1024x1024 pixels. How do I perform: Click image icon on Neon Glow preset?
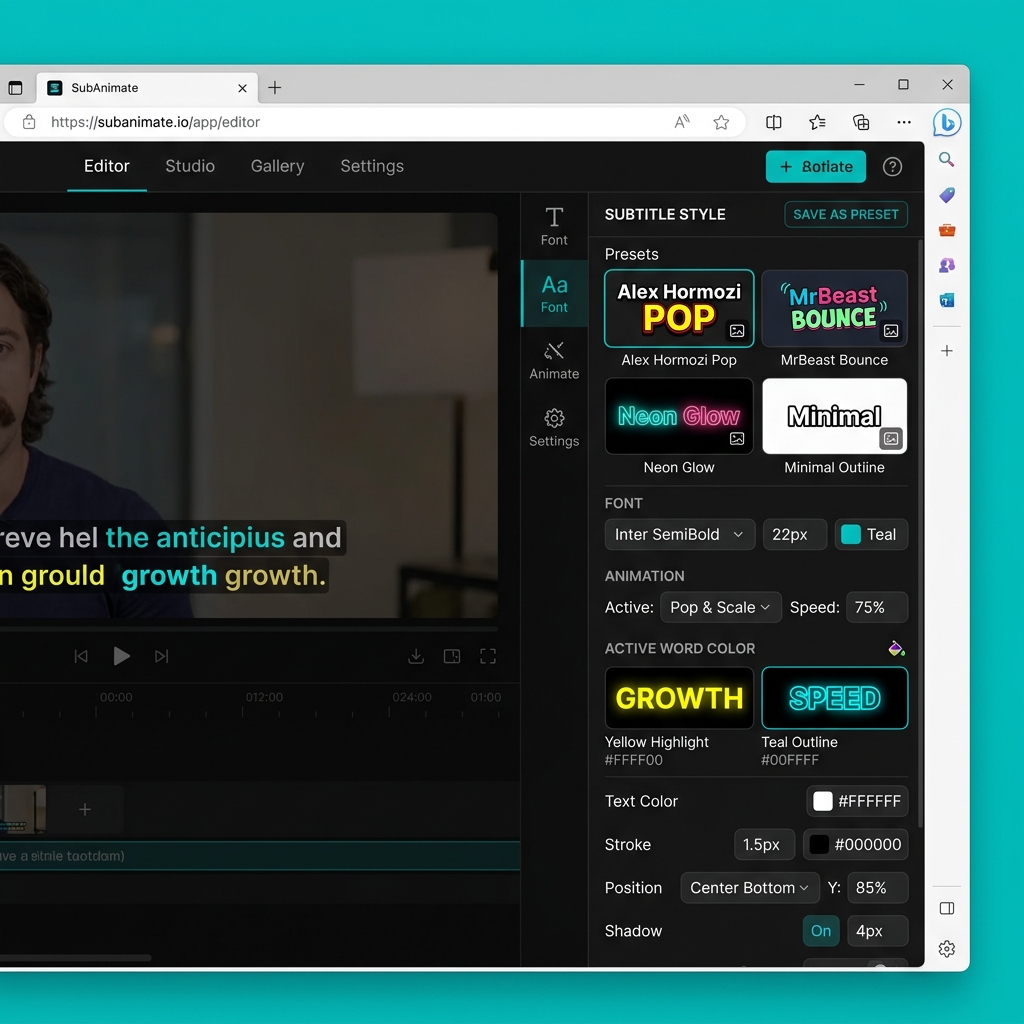(737, 438)
